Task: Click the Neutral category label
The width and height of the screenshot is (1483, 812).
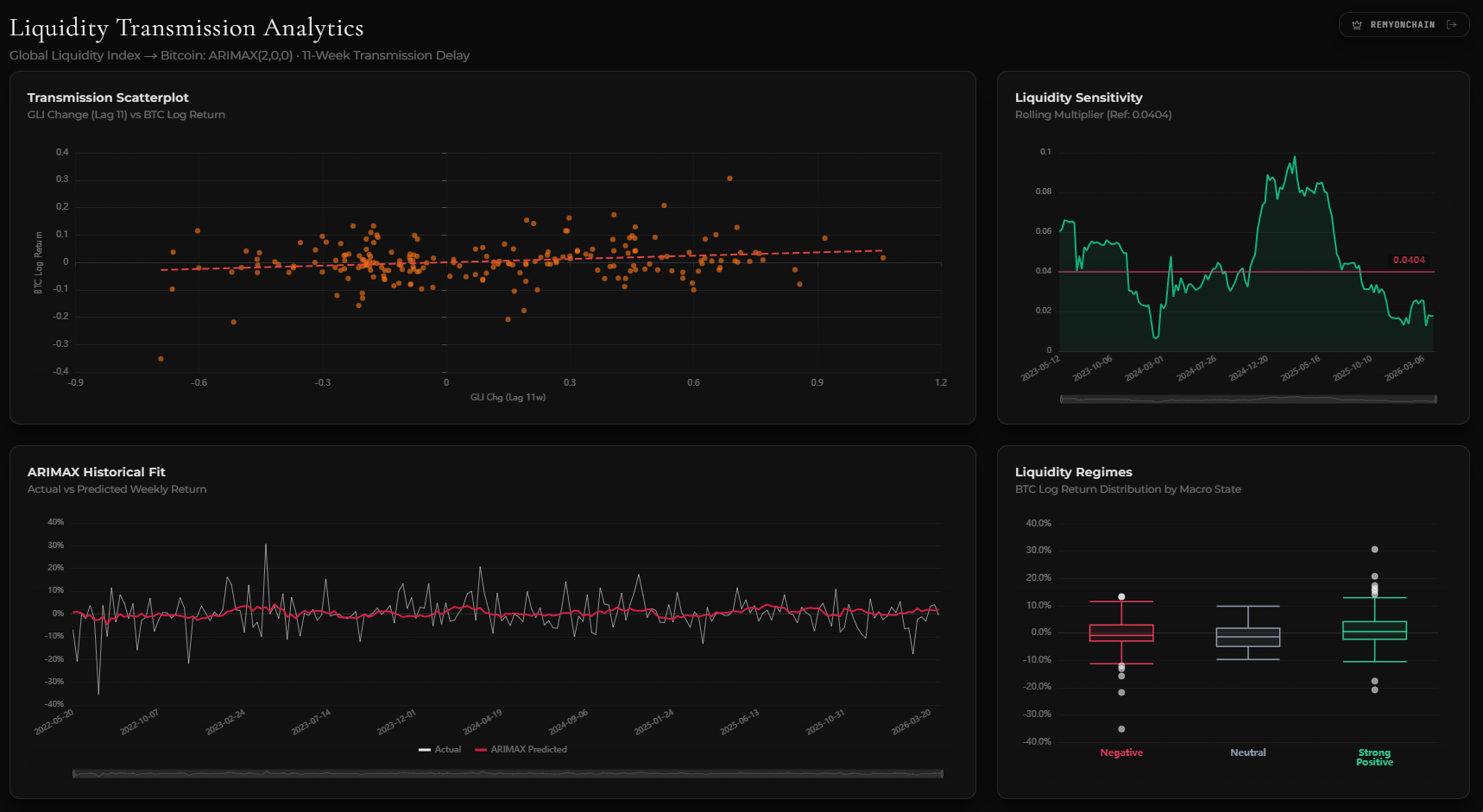Action: (1248, 752)
